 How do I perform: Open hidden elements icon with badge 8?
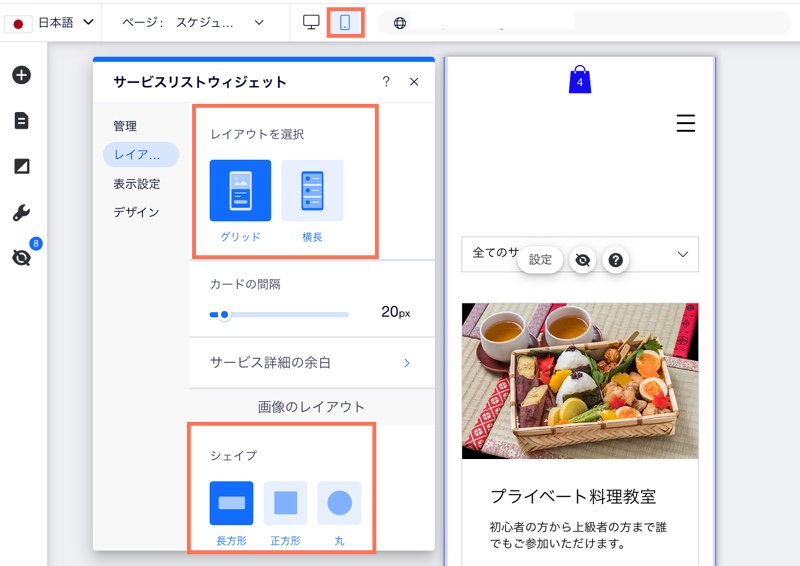coord(21,257)
